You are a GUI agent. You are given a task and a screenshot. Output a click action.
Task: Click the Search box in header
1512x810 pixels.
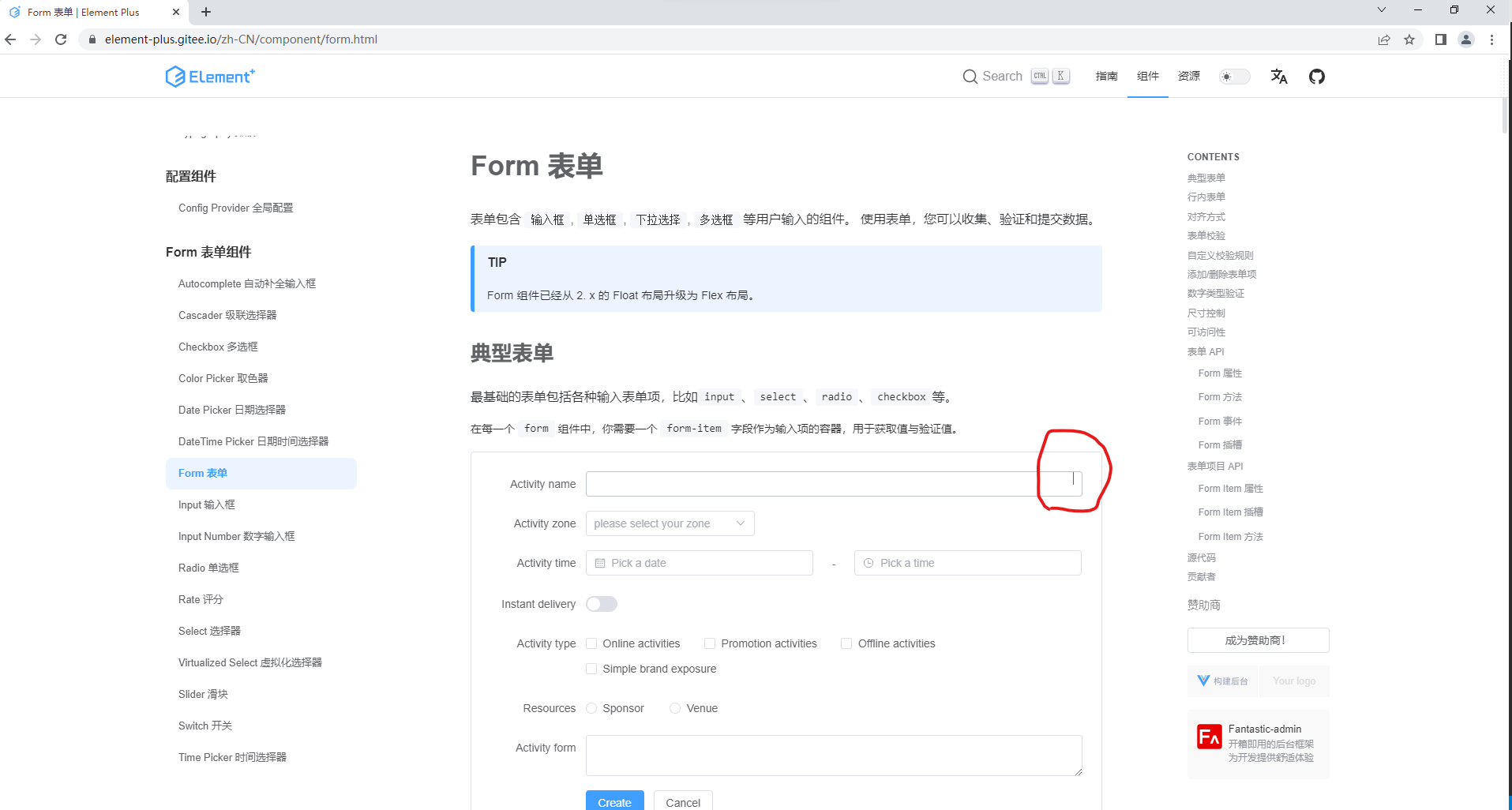point(1016,77)
